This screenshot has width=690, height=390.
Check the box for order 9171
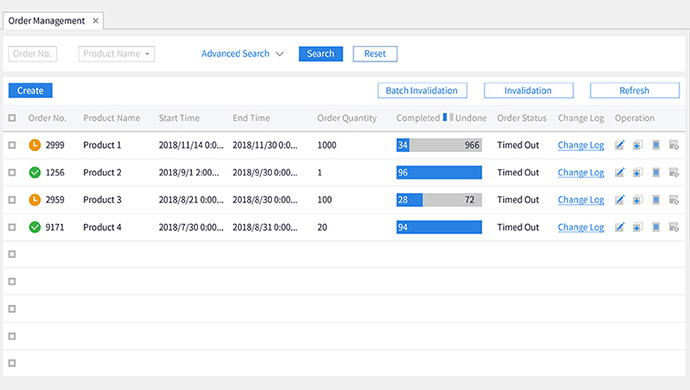[x=12, y=227]
